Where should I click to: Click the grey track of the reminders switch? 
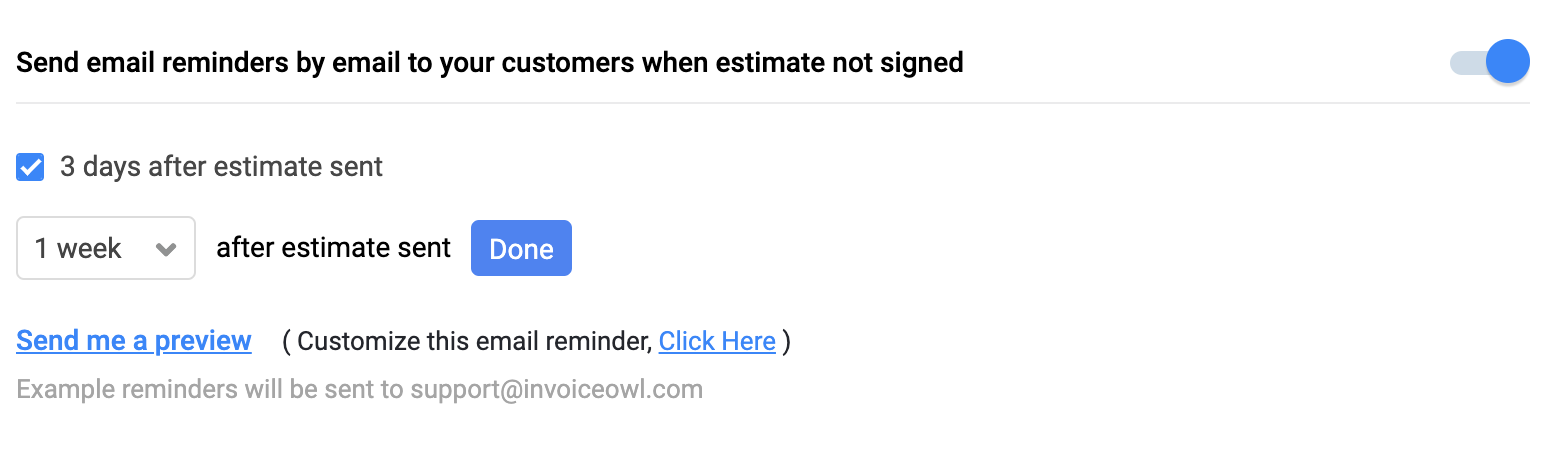pos(1464,64)
